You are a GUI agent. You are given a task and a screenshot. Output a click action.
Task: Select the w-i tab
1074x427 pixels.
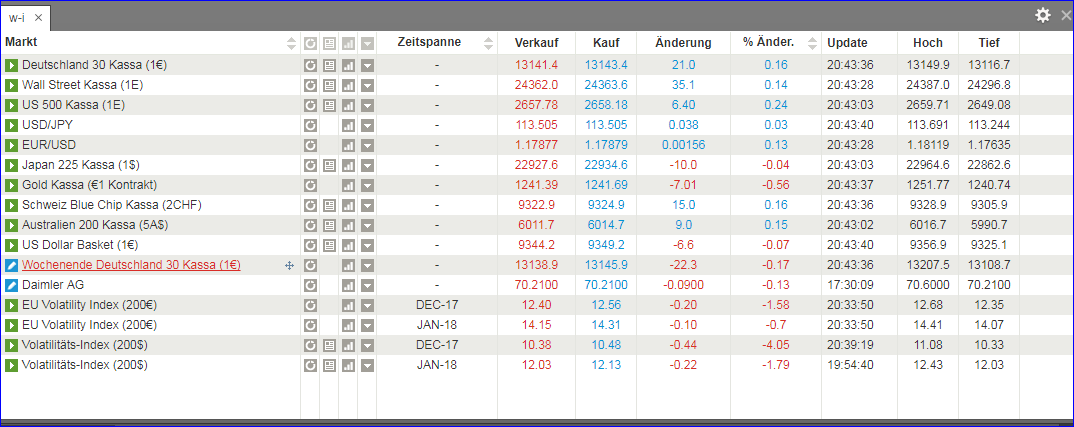(x=17, y=17)
